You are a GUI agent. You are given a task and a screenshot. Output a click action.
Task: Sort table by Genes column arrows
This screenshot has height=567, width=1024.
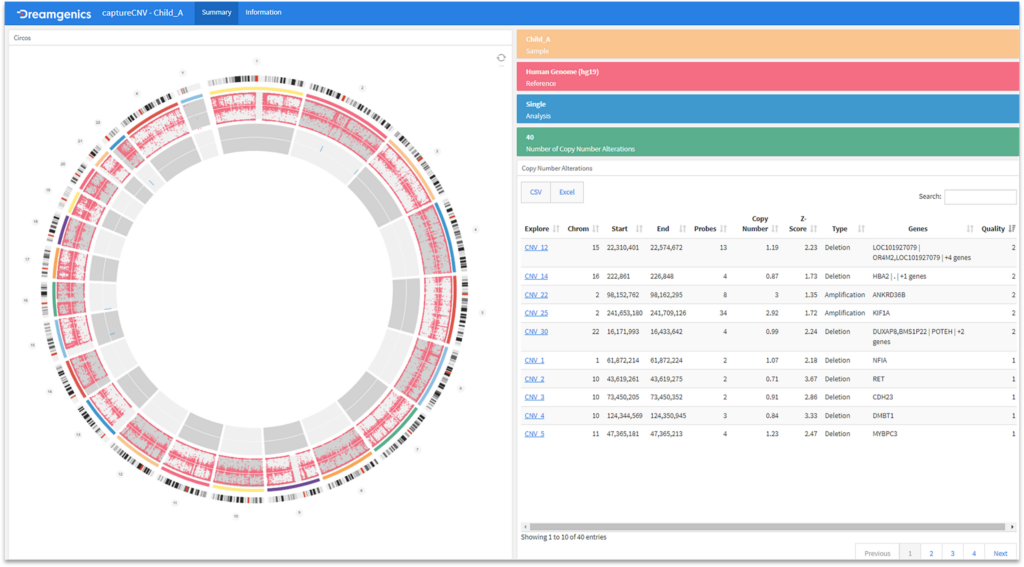click(x=970, y=229)
